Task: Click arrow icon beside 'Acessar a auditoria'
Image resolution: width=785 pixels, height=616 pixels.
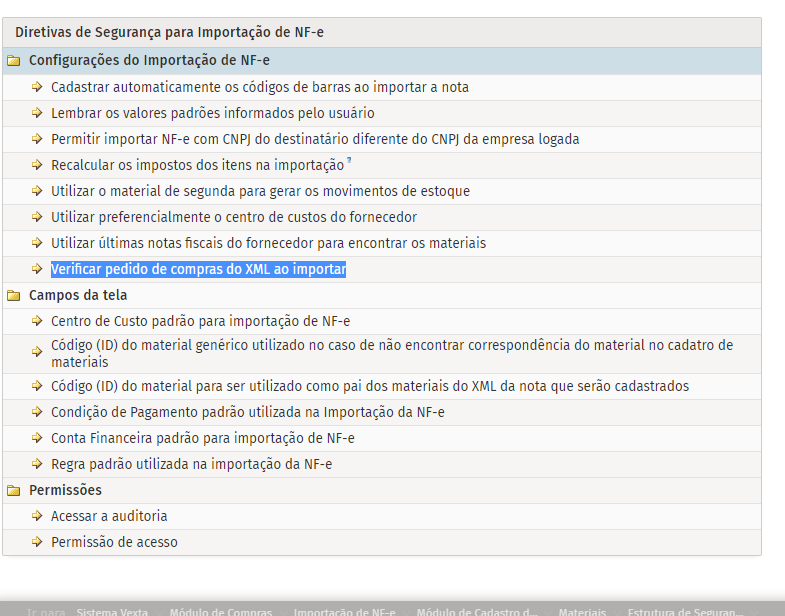Action: tap(37, 516)
